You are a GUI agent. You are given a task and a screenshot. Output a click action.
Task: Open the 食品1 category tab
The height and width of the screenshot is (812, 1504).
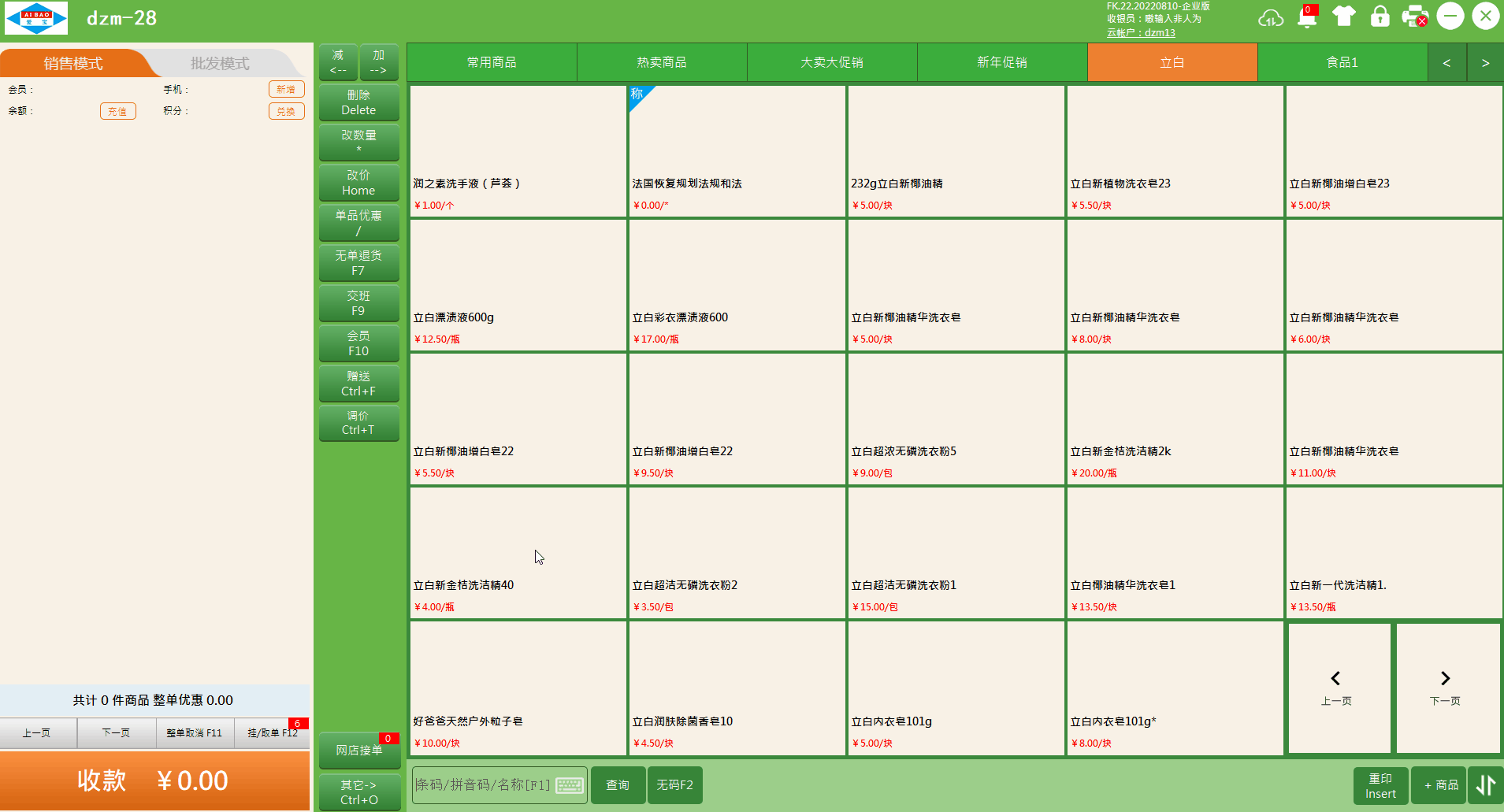1342,62
